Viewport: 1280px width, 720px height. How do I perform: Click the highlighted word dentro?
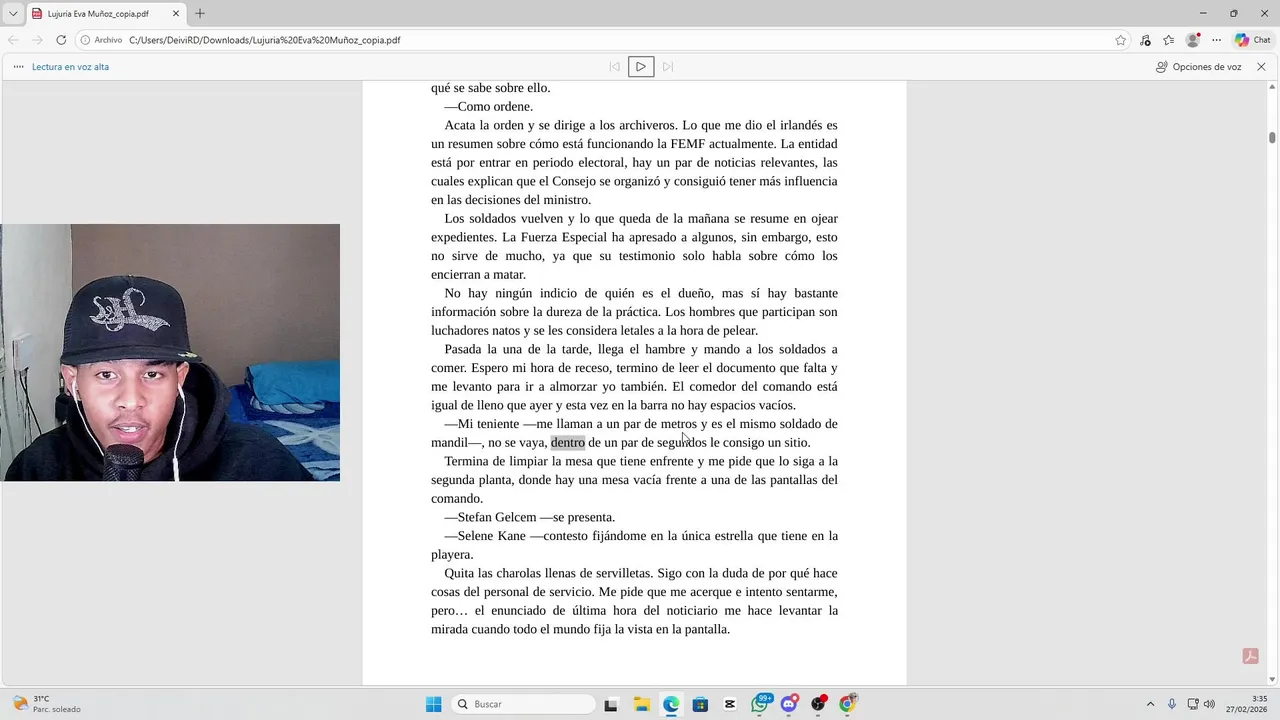pyautogui.click(x=568, y=443)
